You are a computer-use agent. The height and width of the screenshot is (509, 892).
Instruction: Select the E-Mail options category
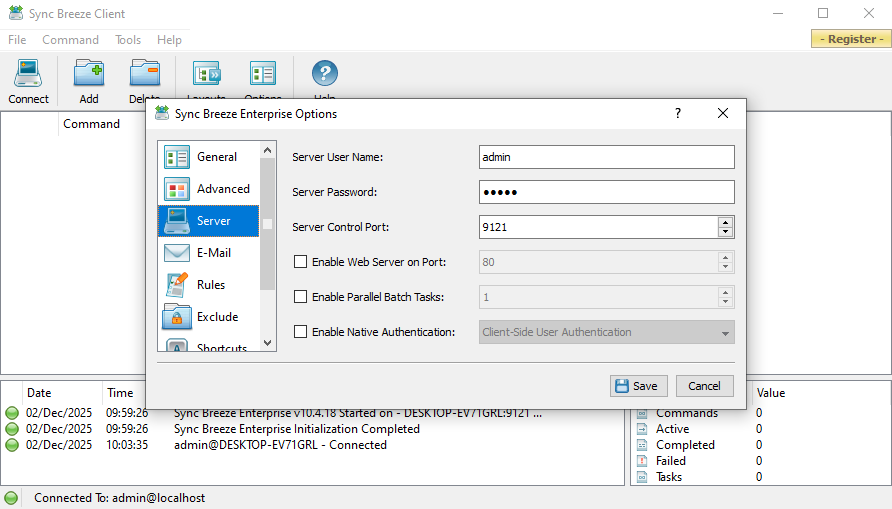pos(208,253)
